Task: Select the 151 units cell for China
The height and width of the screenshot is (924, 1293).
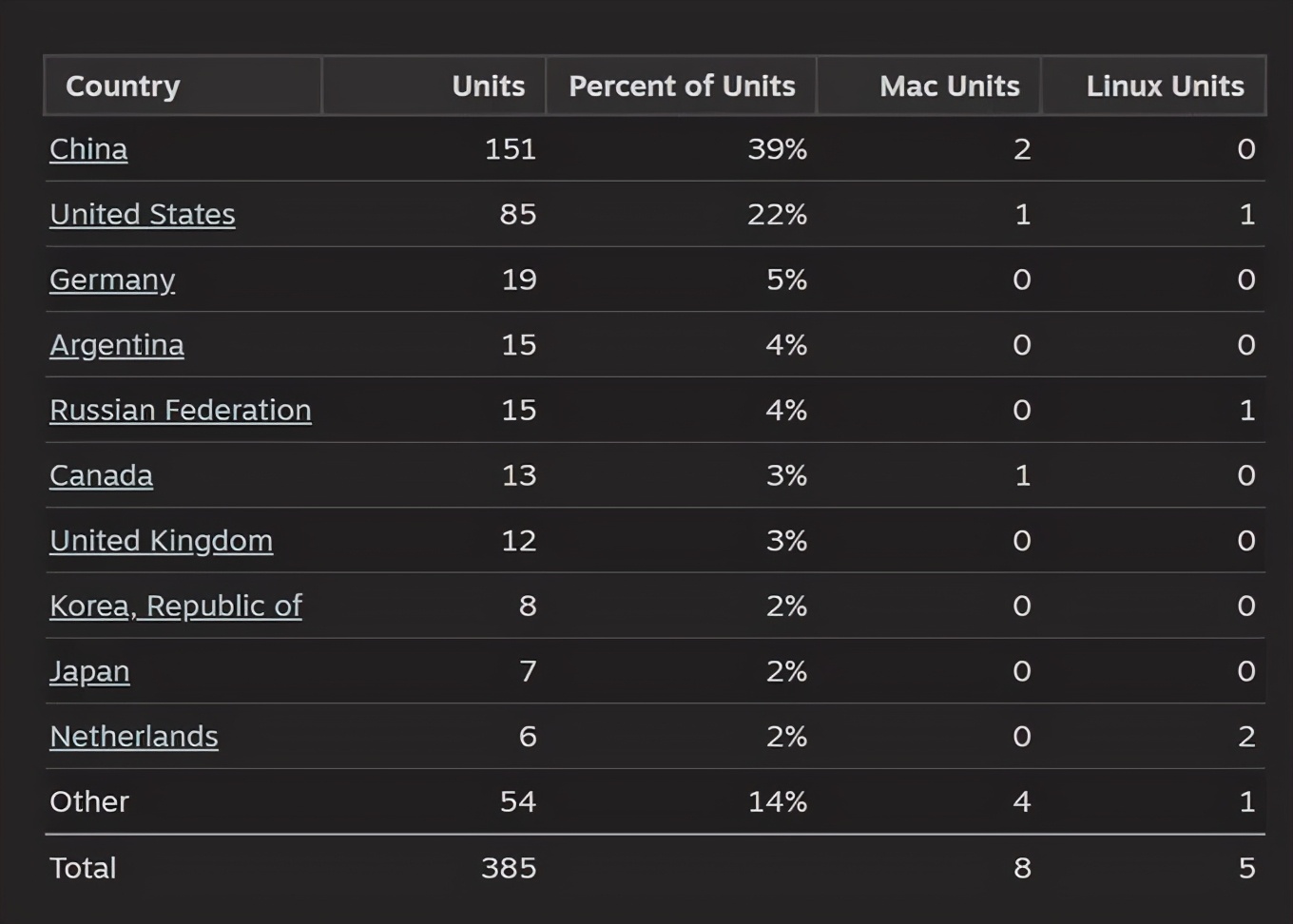Action: pos(511,149)
